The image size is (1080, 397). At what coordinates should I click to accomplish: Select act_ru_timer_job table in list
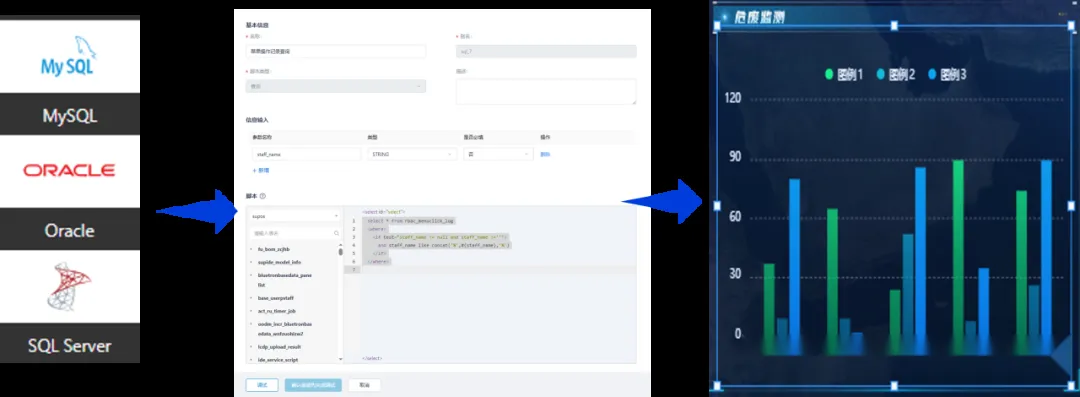point(276,311)
